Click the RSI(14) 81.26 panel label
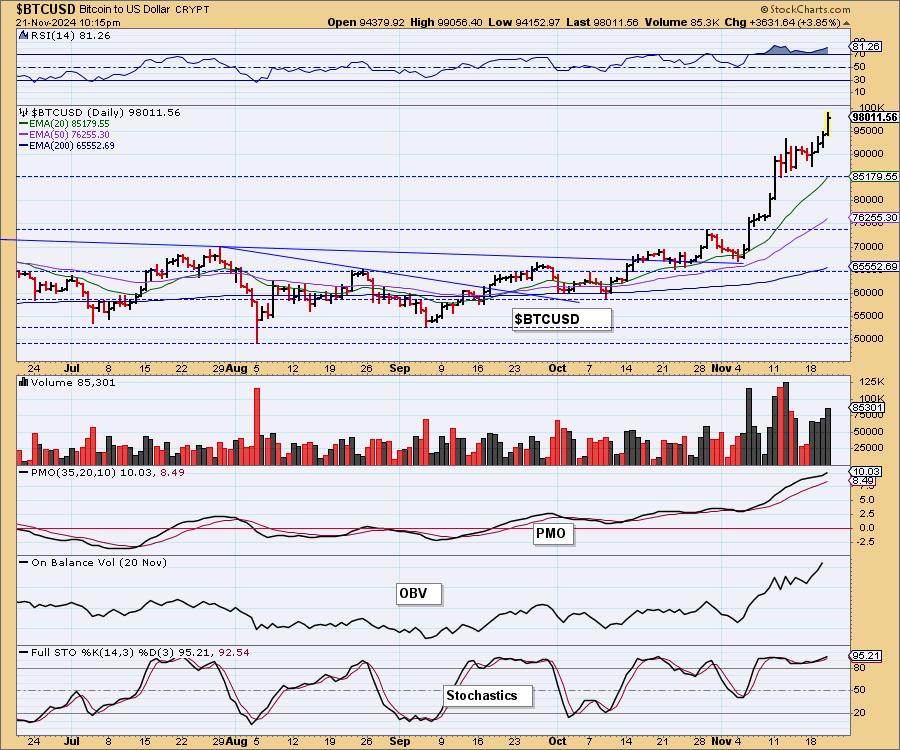Screen dimensions: 900x750 click(x=70, y=35)
